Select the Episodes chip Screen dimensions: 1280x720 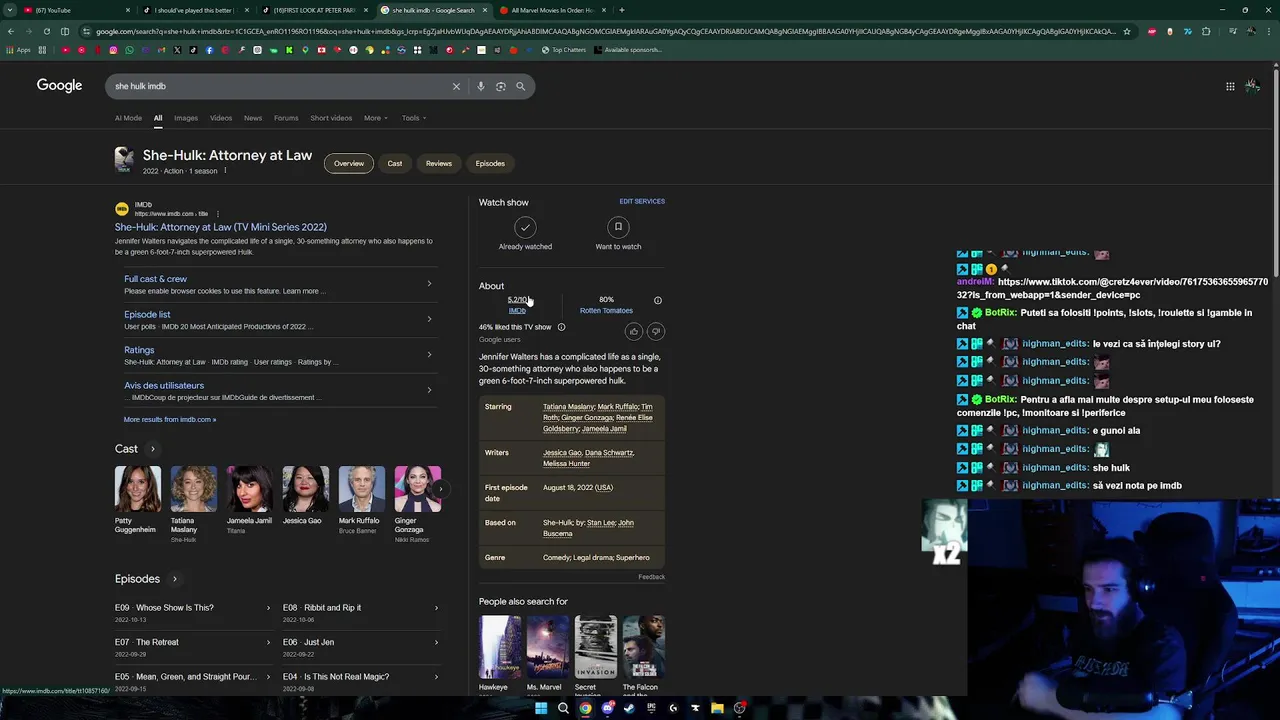[490, 163]
